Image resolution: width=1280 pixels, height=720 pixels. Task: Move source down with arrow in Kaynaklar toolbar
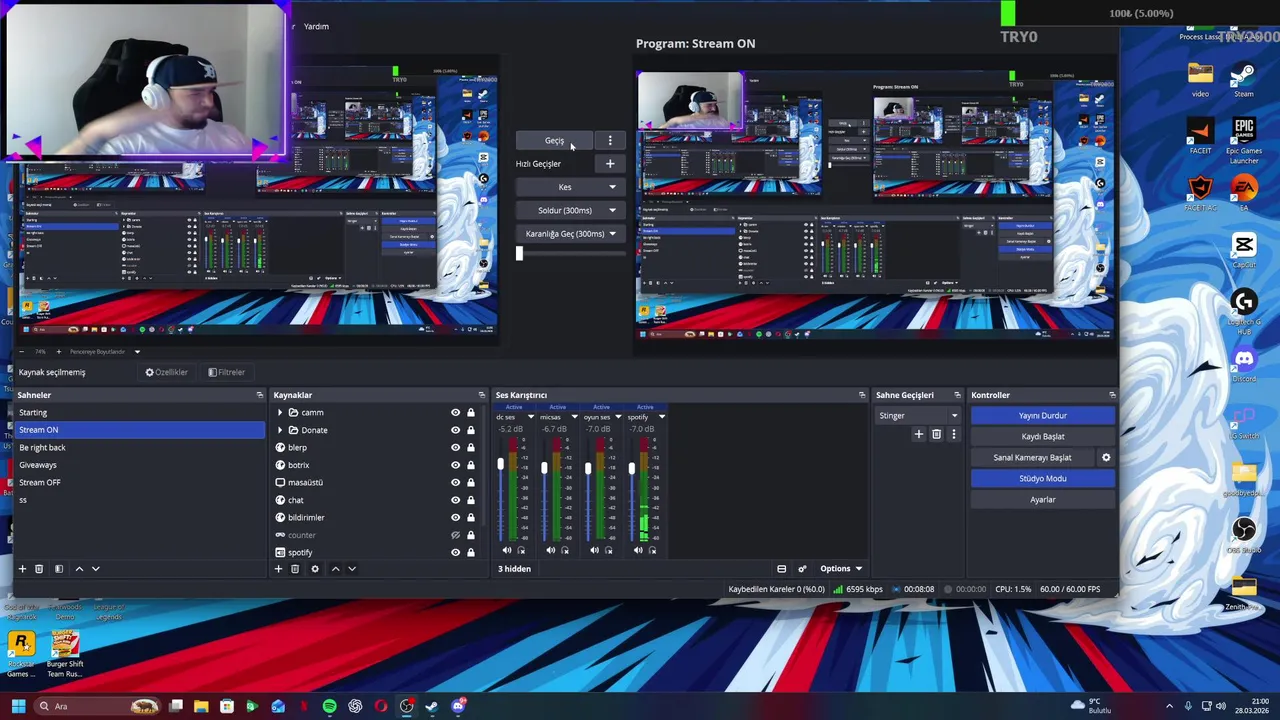352,569
